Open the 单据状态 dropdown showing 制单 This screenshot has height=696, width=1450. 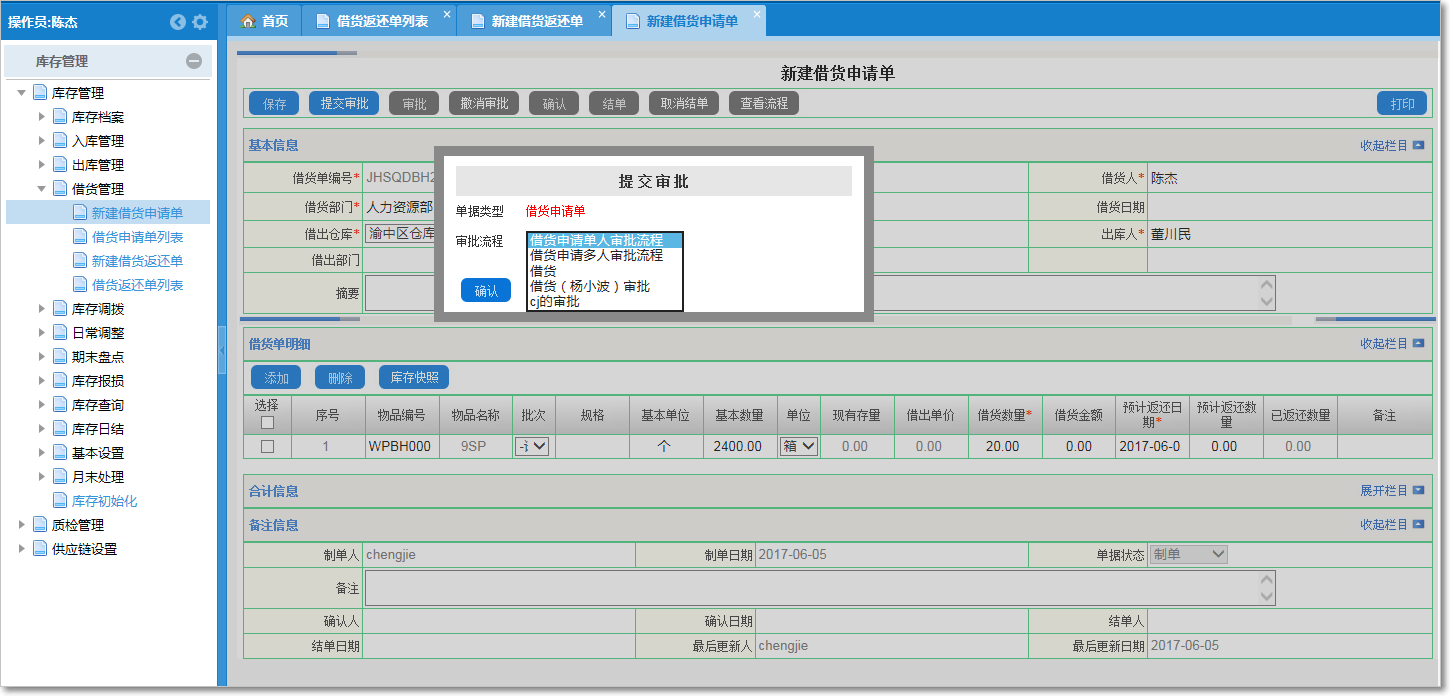1188,554
